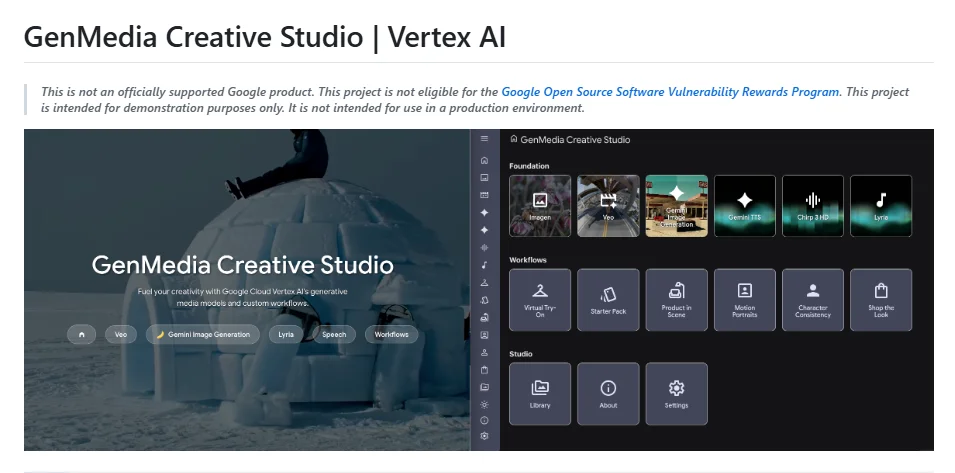
Task: Click the sidebar sparkle icon just below the film icon
Action: coord(484,212)
